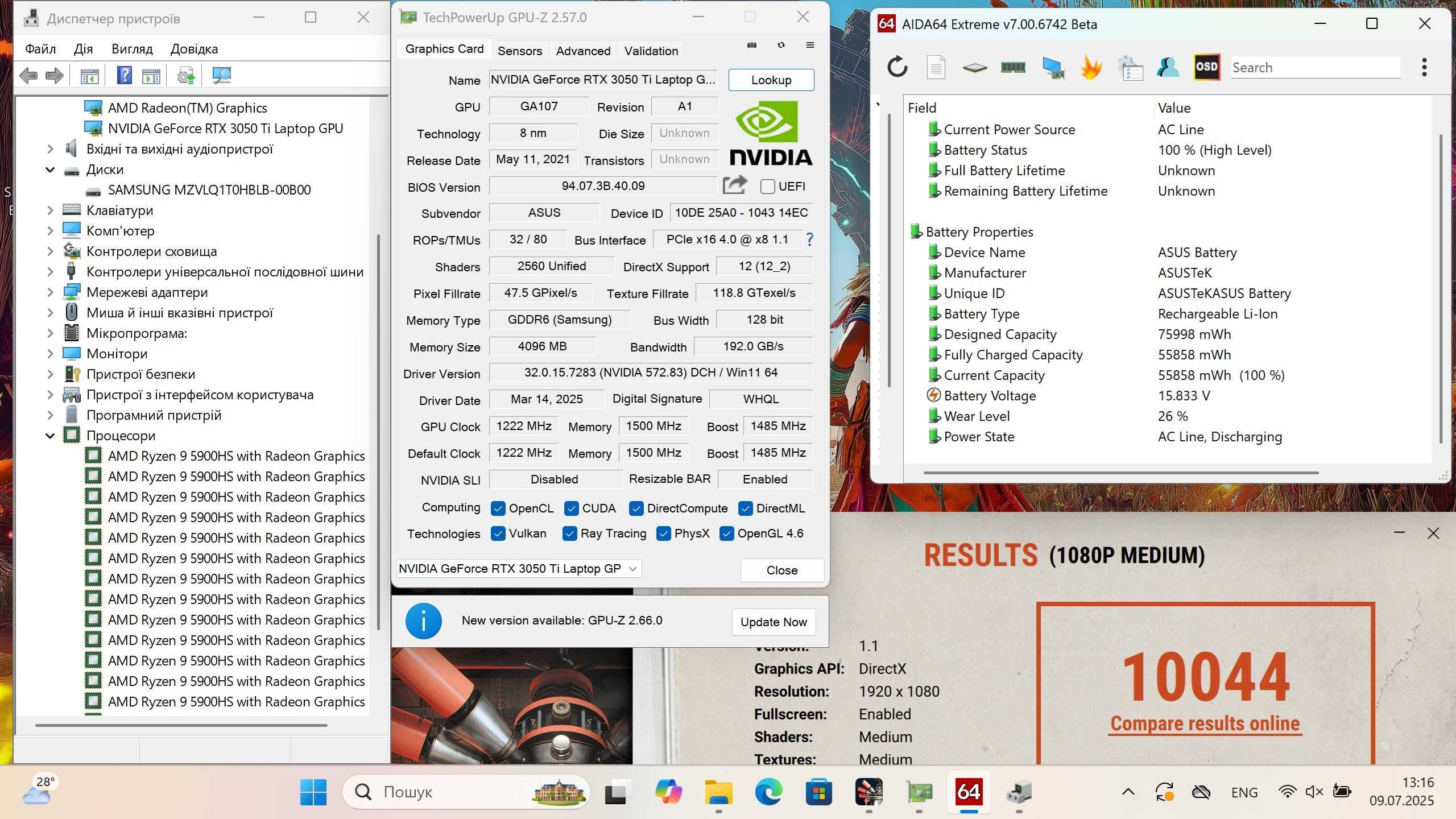Click Device Manager update driver icon

[x=185, y=75]
